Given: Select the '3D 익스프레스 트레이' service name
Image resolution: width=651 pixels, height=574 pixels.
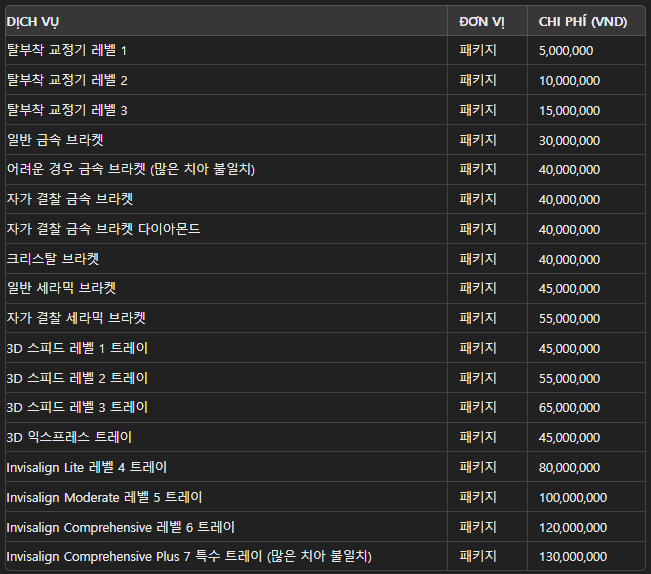Looking at the screenshot, I should tap(69, 437).
